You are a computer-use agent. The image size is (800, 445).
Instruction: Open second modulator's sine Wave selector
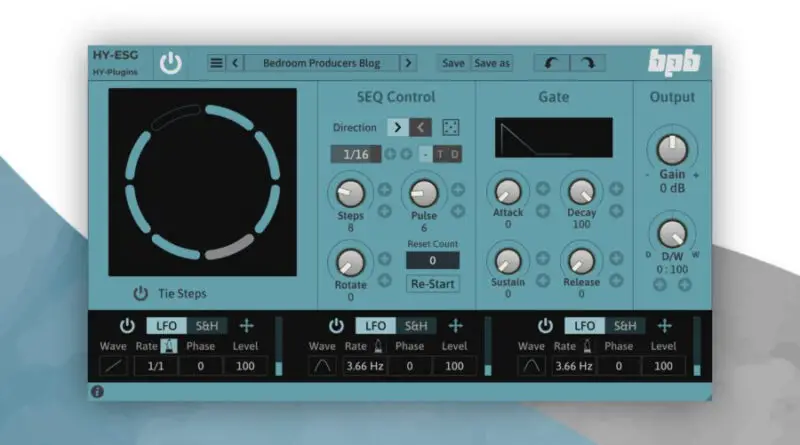pos(322,366)
